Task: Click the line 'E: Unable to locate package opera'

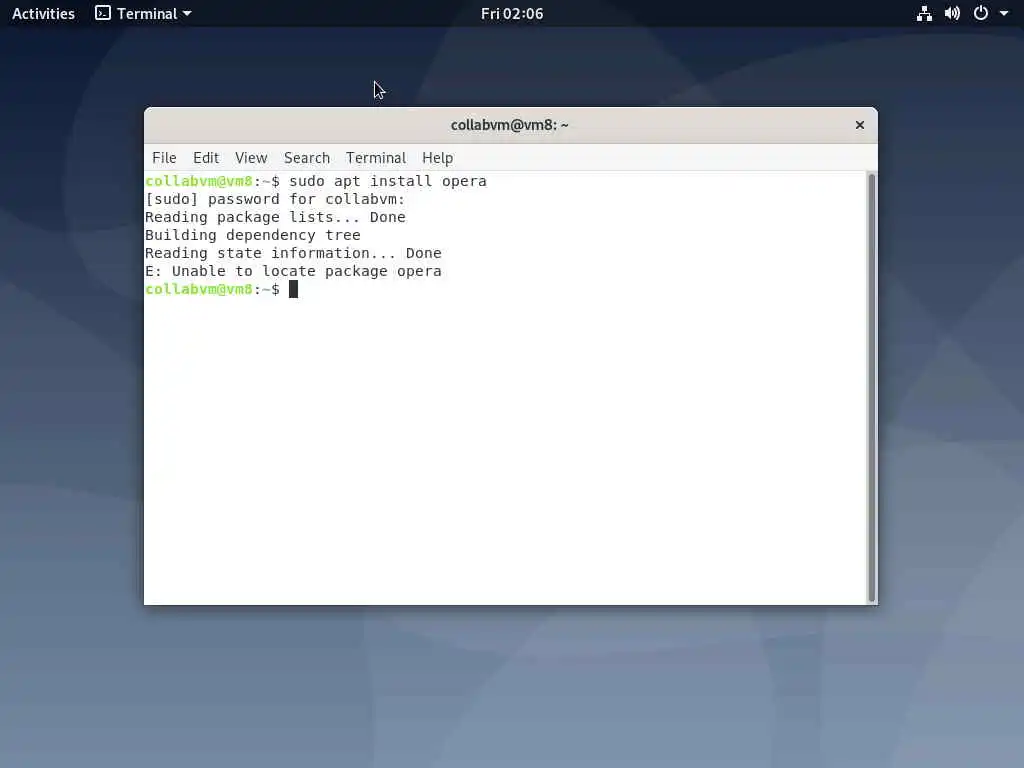Action: tap(293, 271)
